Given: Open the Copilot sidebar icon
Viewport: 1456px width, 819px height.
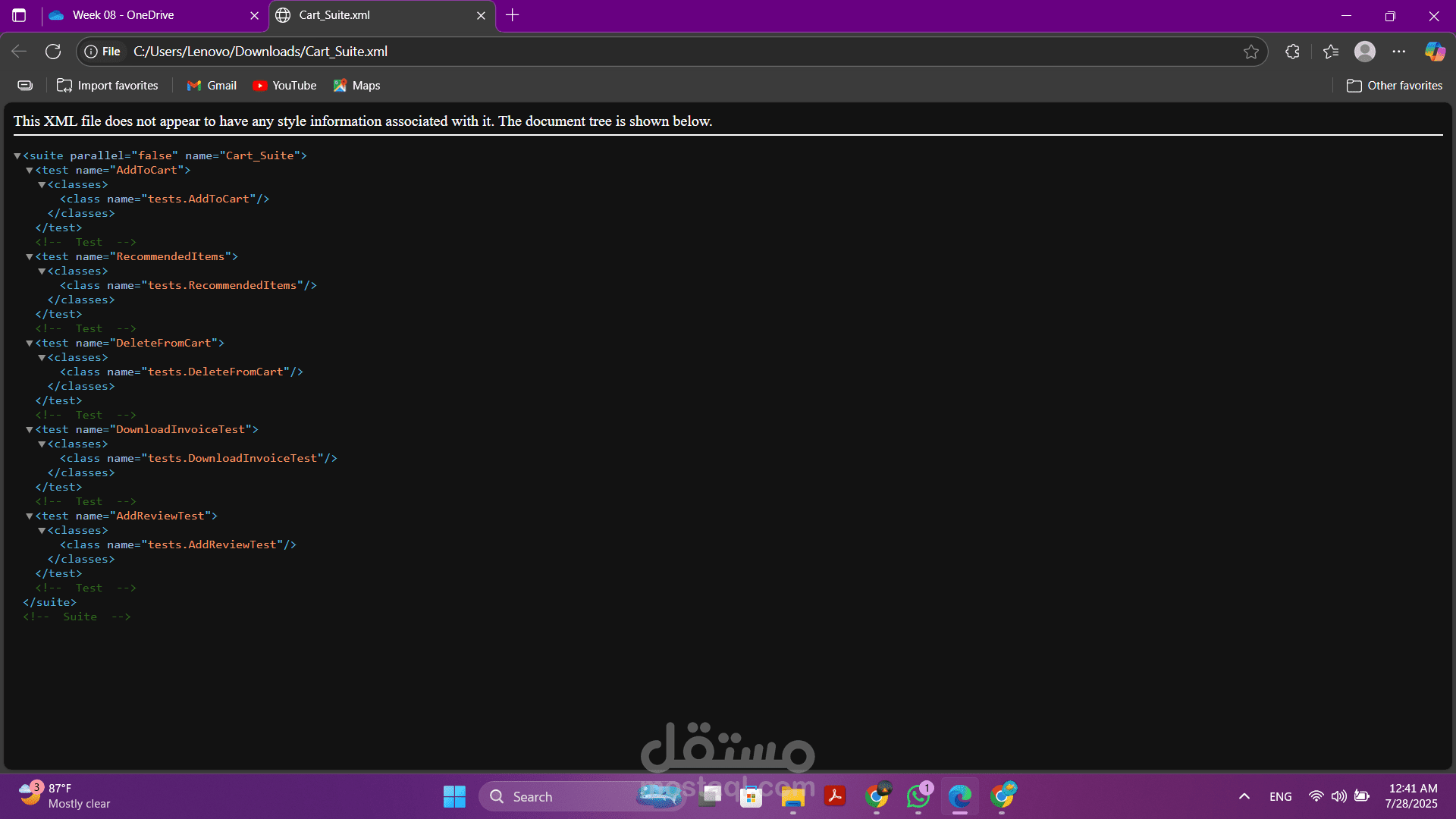Looking at the screenshot, I should pyautogui.click(x=1435, y=52).
